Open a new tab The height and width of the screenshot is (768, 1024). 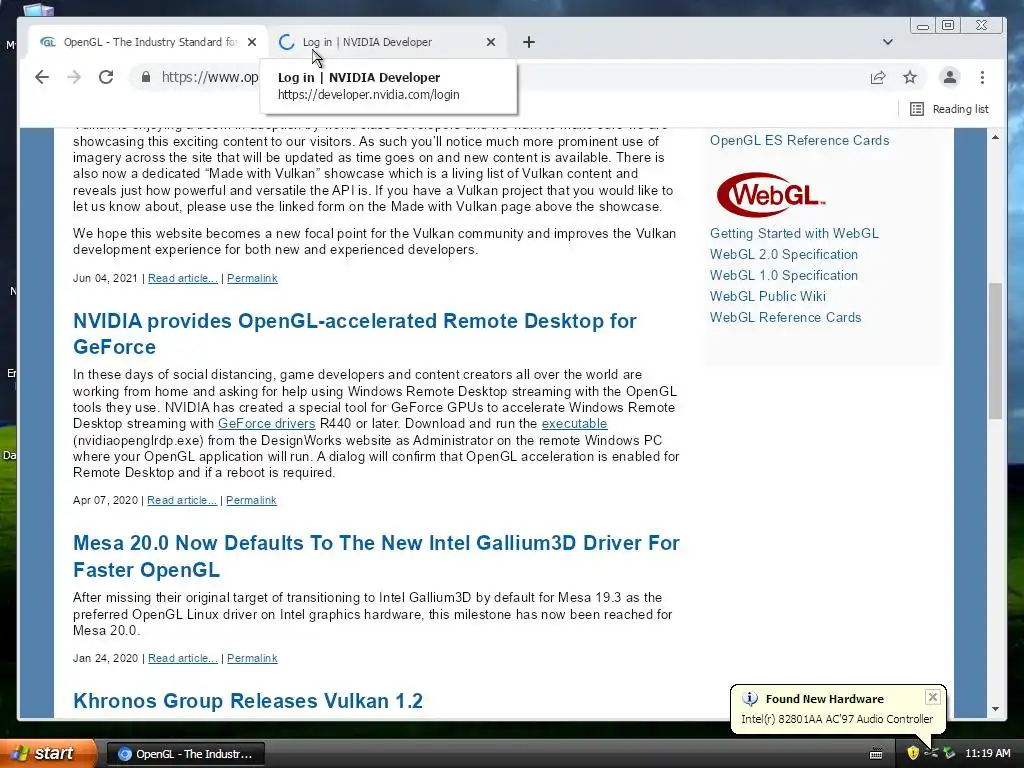click(529, 42)
